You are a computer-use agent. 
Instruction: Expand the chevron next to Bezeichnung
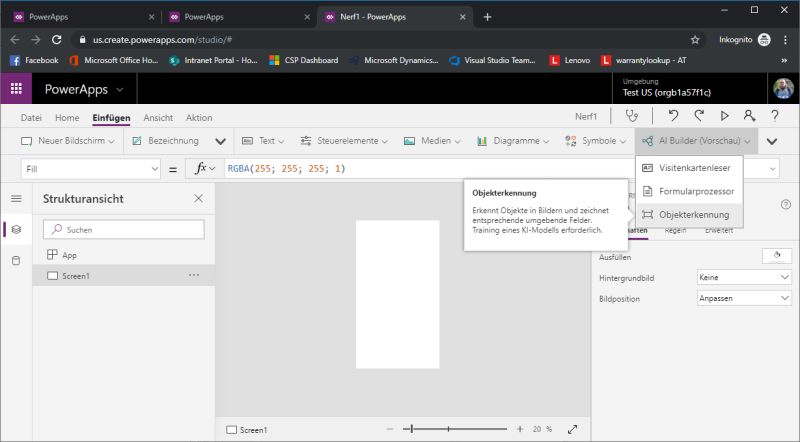(x=220, y=141)
